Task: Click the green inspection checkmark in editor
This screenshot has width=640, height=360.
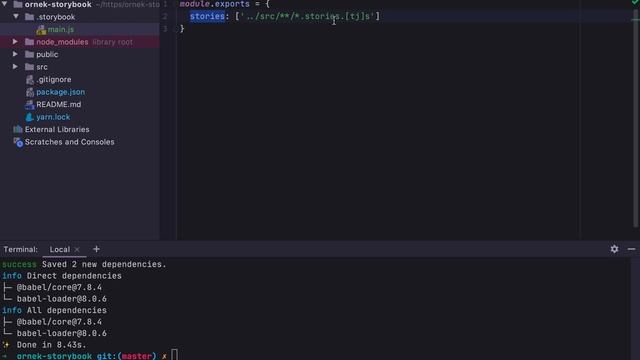Action: coord(635,3)
